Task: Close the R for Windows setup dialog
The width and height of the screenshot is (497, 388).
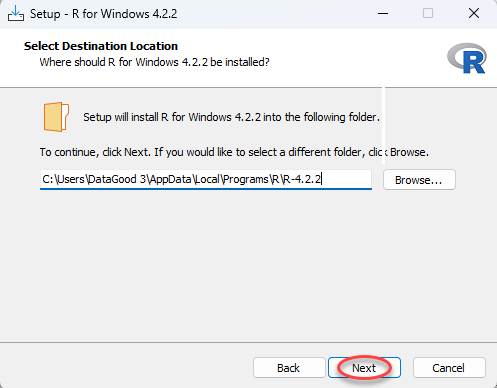Action: coord(474,14)
